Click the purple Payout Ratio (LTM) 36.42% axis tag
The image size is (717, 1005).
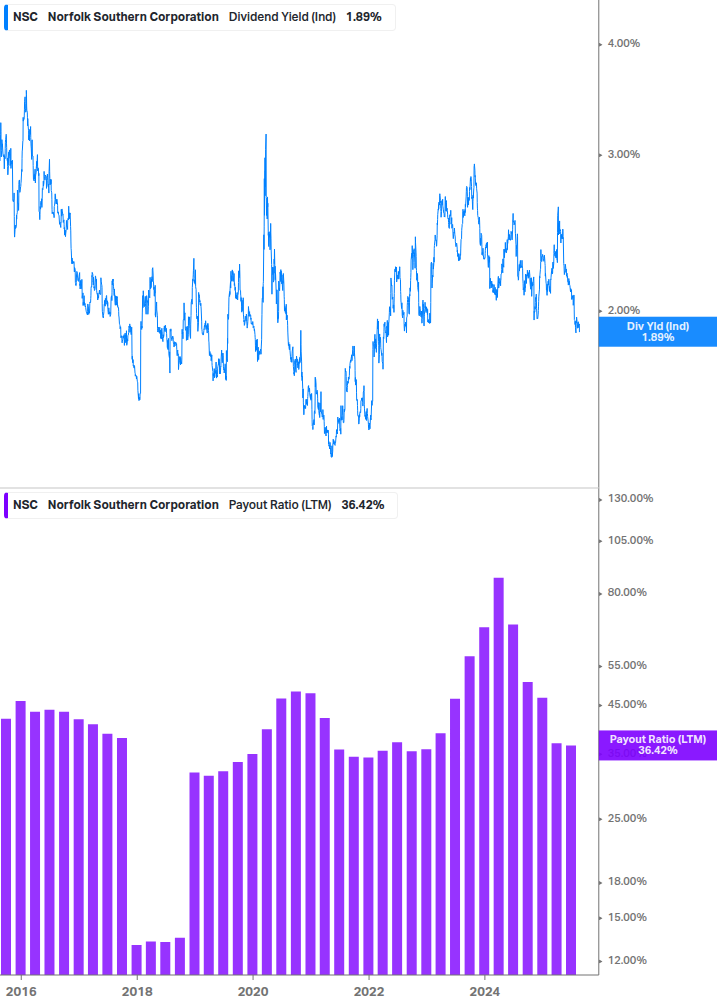[658, 745]
